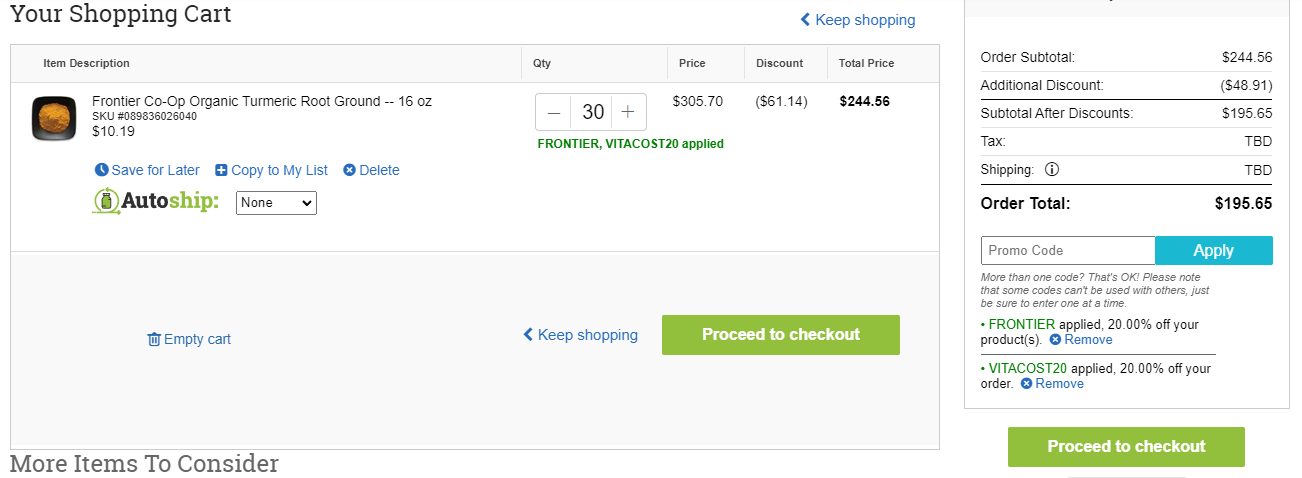Click the shipping info icon
The image size is (1302, 478).
[x=1052, y=170]
